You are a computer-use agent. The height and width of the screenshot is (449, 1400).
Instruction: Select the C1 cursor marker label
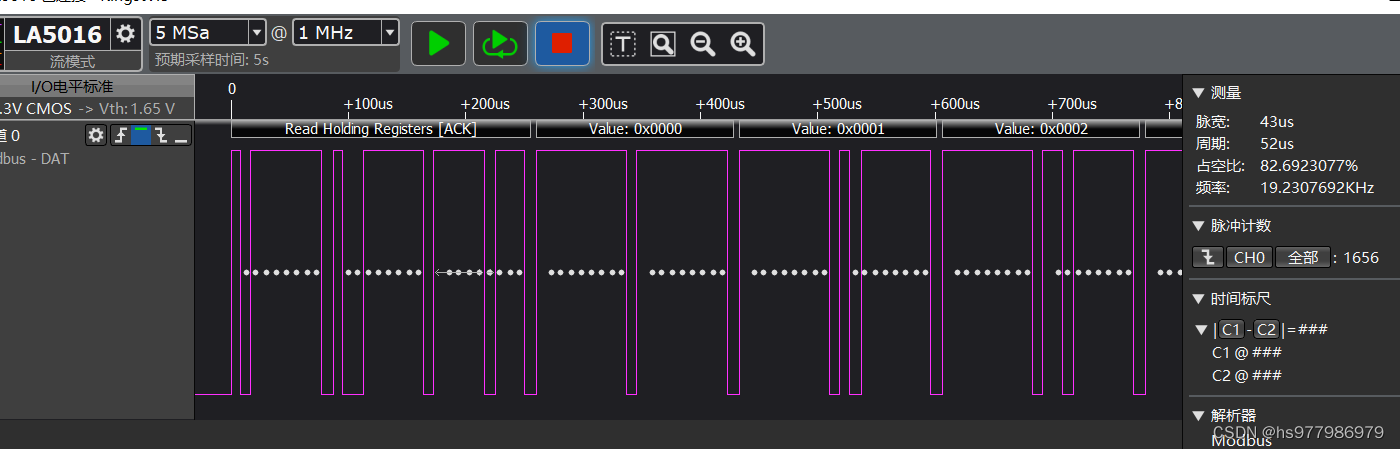click(1231, 330)
